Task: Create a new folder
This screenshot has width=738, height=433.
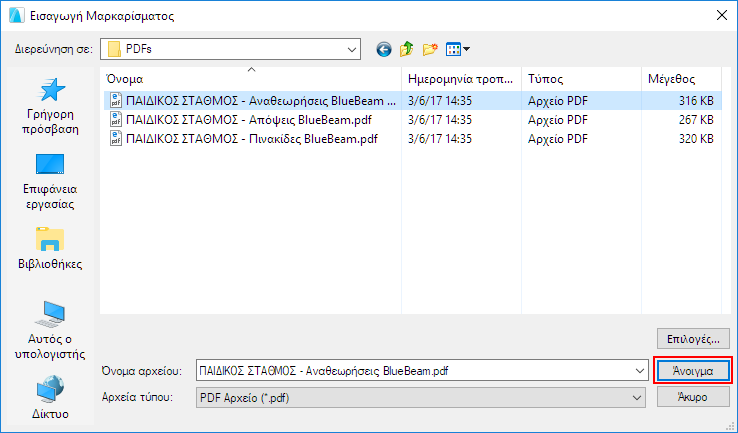Action: [431, 49]
